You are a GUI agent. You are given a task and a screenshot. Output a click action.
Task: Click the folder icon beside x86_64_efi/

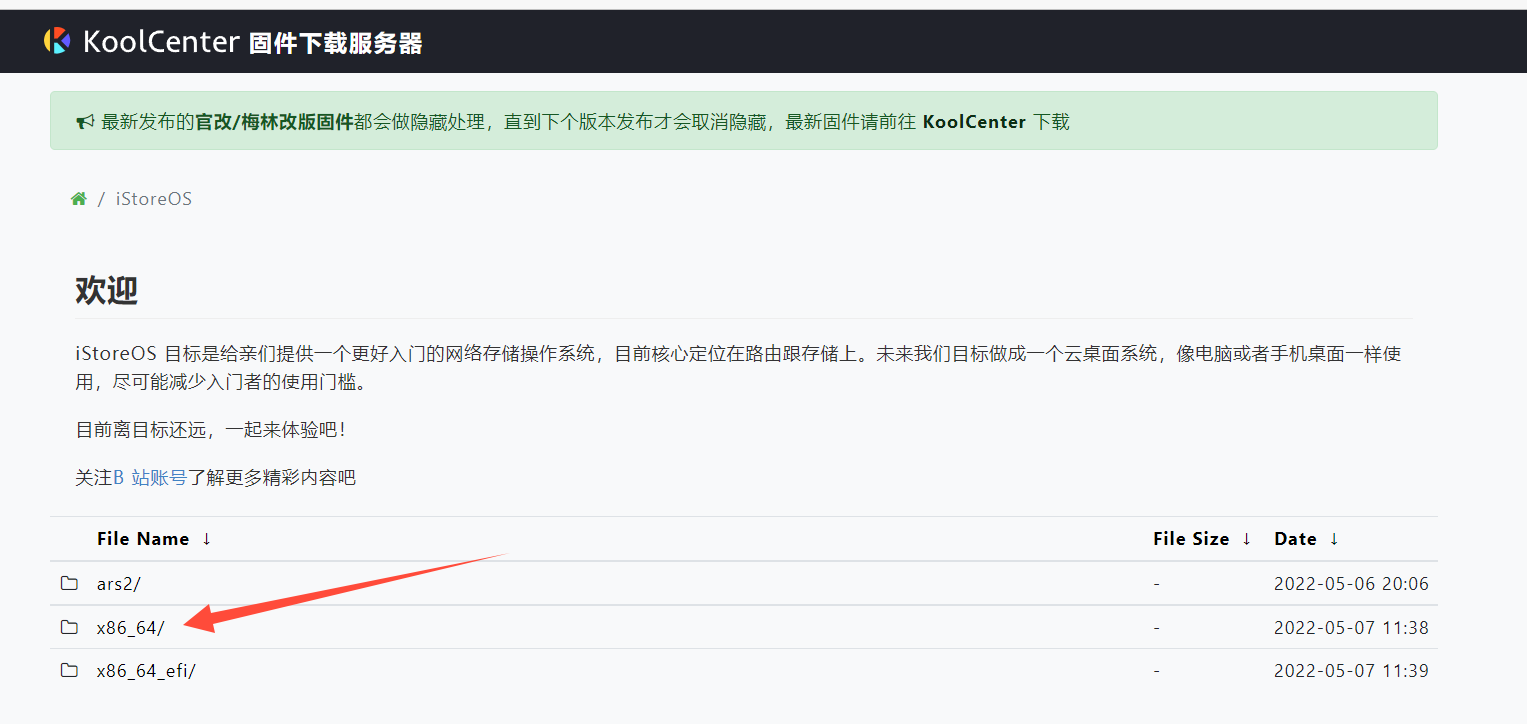click(x=69, y=670)
